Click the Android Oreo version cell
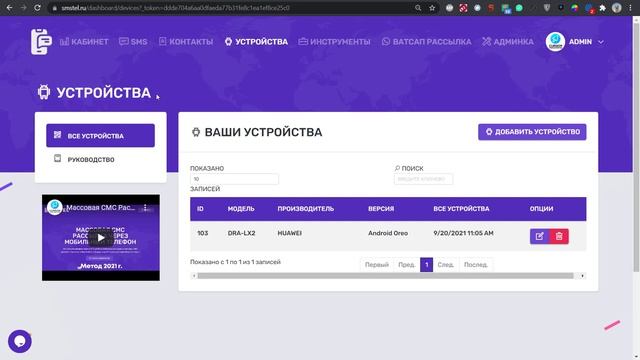Screen dimensions: 640x360 tap(388, 233)
